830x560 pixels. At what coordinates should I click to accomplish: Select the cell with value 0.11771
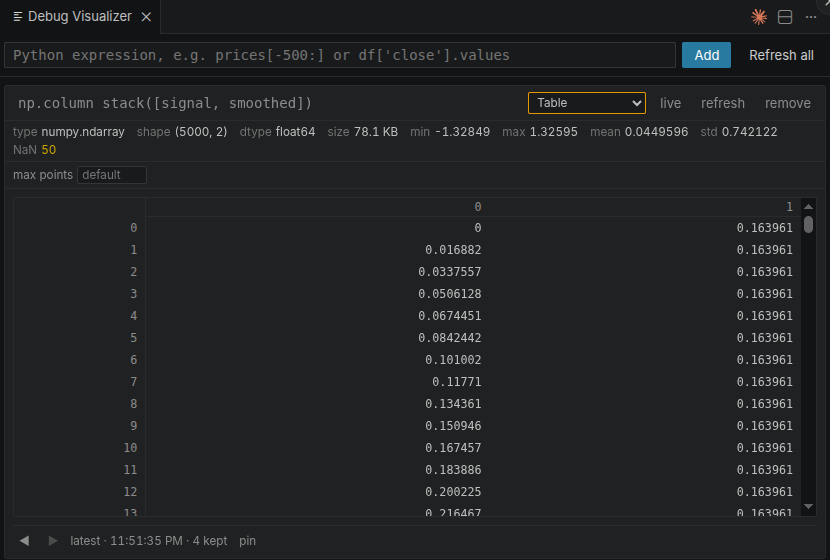(x=456, y=382)
